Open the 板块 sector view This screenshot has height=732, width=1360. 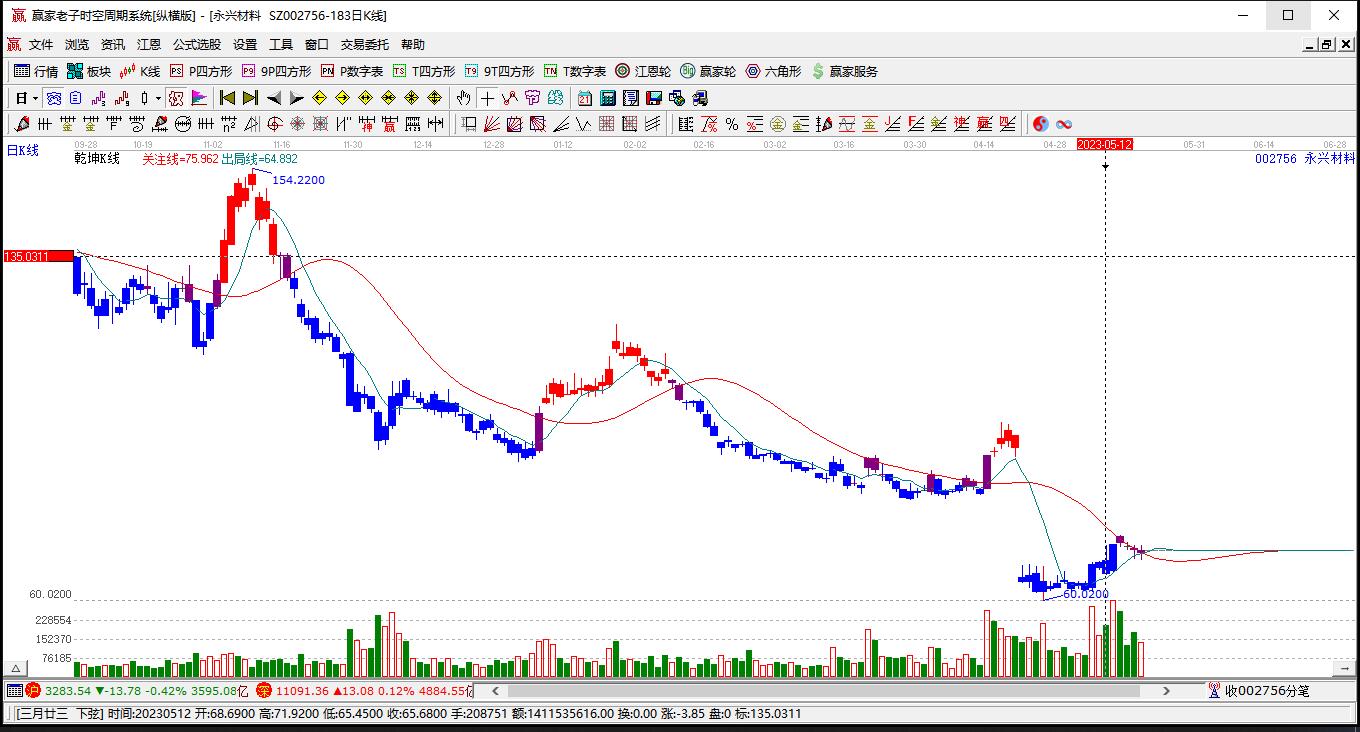click(89, 71)
